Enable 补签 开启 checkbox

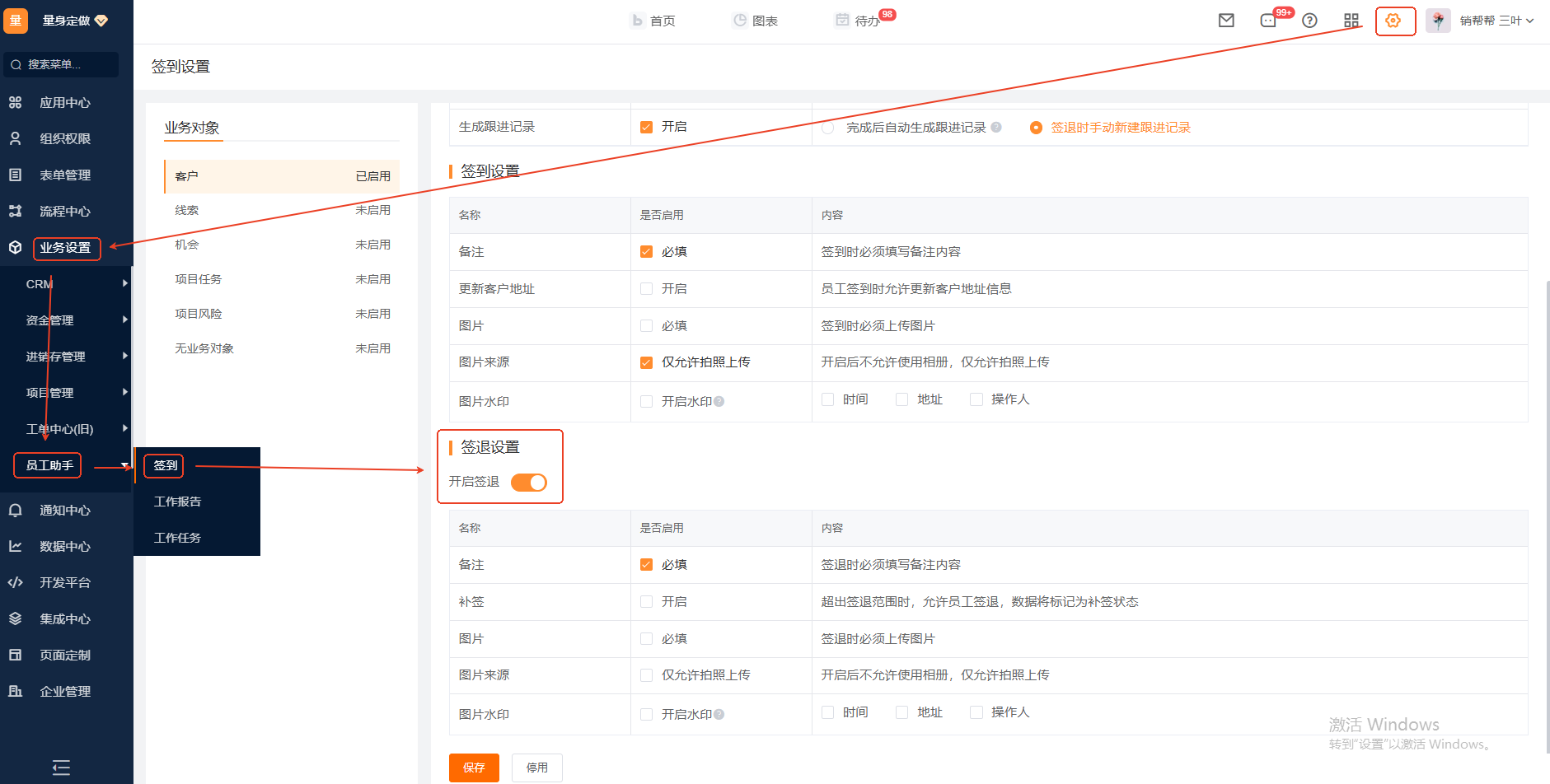646,602
